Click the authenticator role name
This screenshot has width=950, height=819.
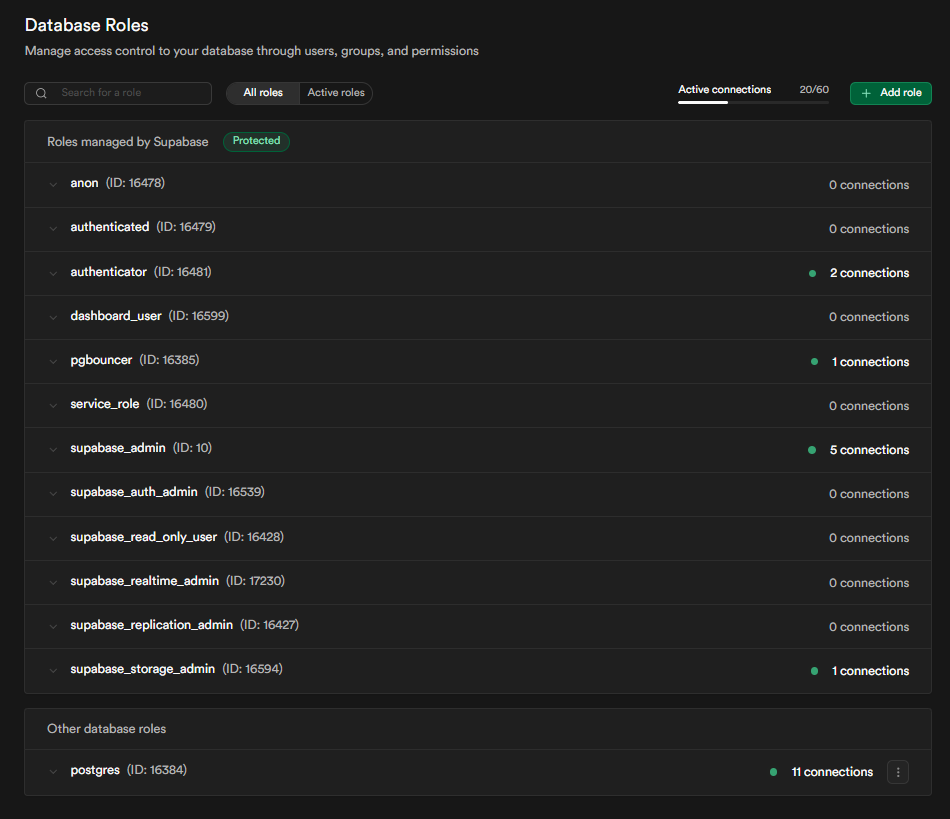pos(108,272)
